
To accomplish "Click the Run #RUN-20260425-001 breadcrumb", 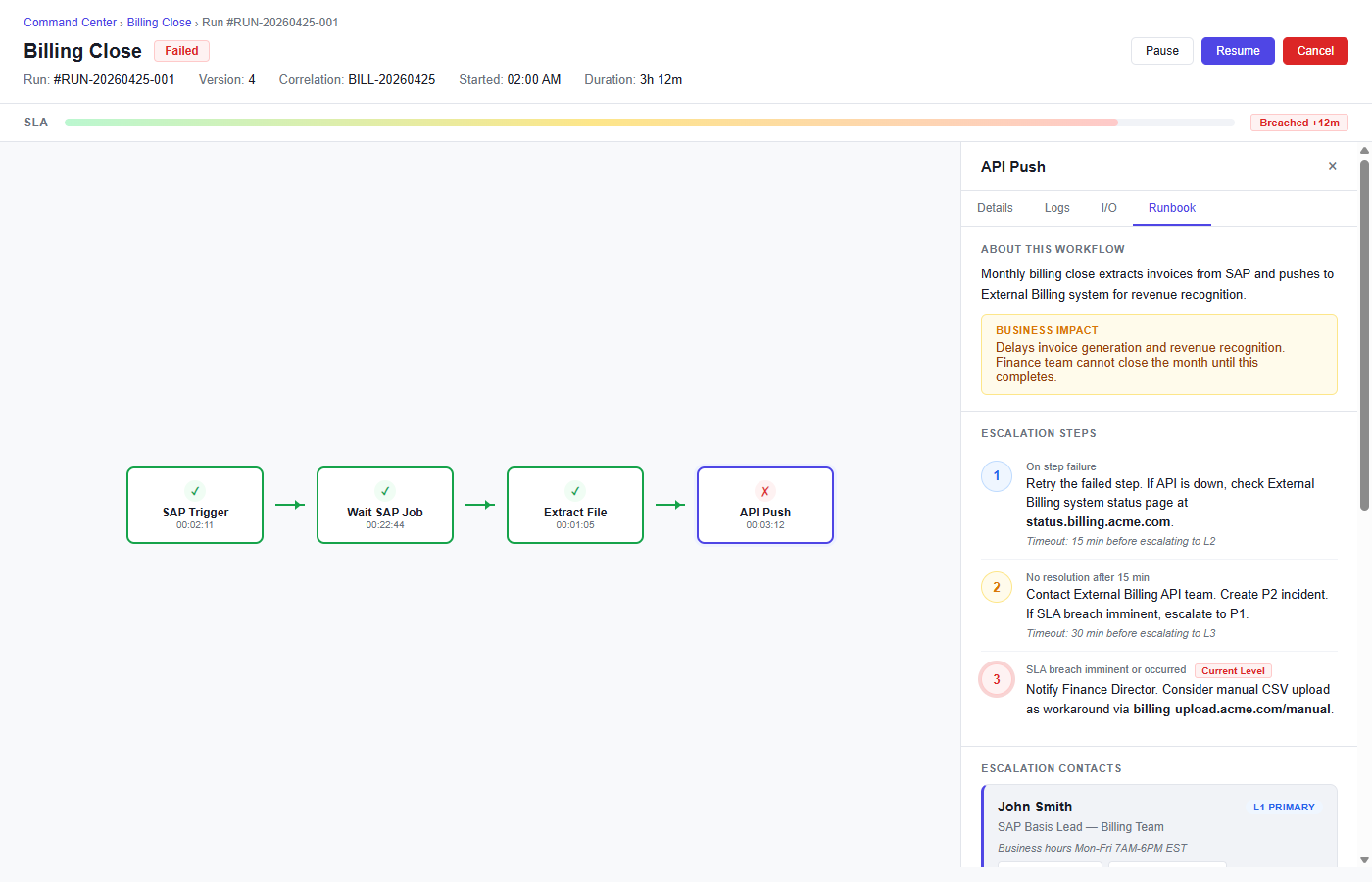I will click(x=270, y=23).
